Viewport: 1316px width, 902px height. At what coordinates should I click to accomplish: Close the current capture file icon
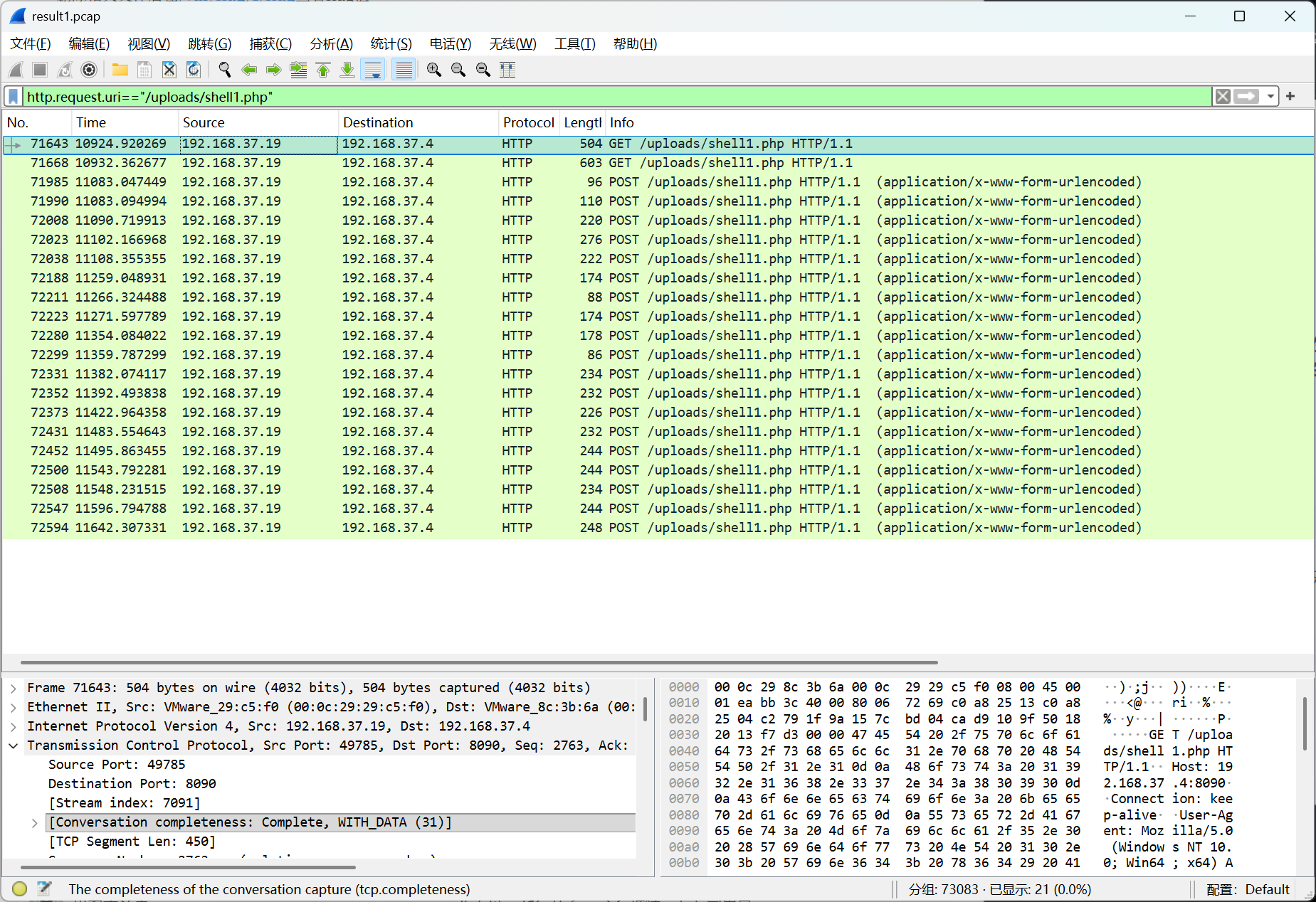(x=169, y=70)
